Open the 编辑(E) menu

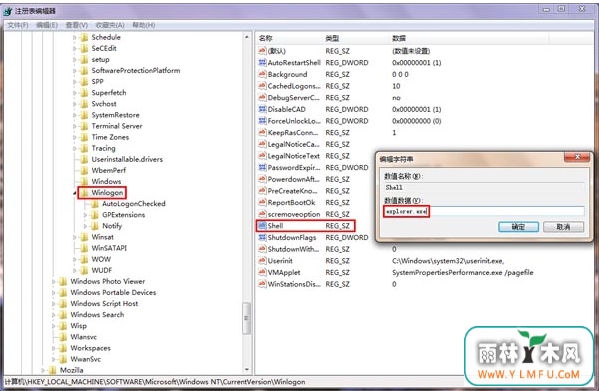[x=47, y=25]
